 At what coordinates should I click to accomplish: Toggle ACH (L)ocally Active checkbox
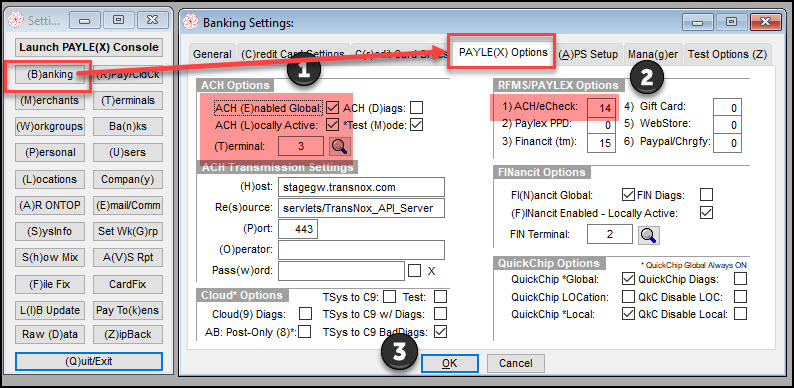click(332, 125)
